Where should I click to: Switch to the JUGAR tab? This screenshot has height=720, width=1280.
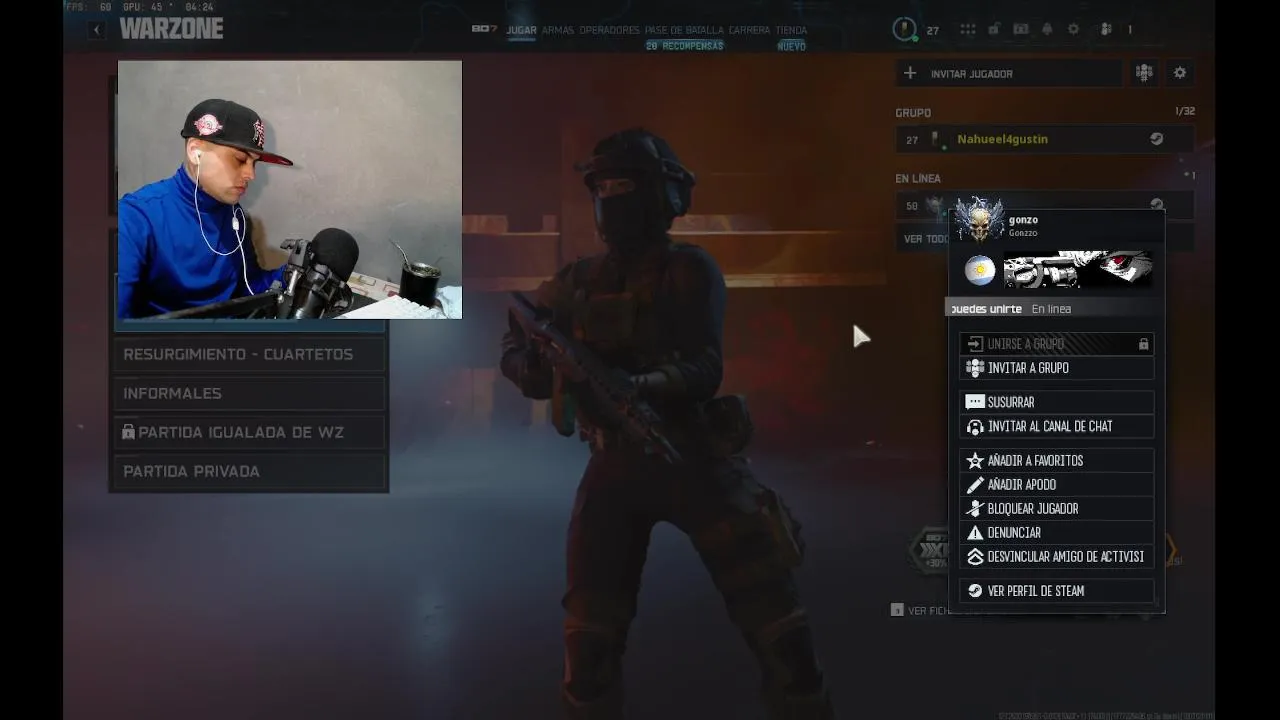click(x=521, y=30)
